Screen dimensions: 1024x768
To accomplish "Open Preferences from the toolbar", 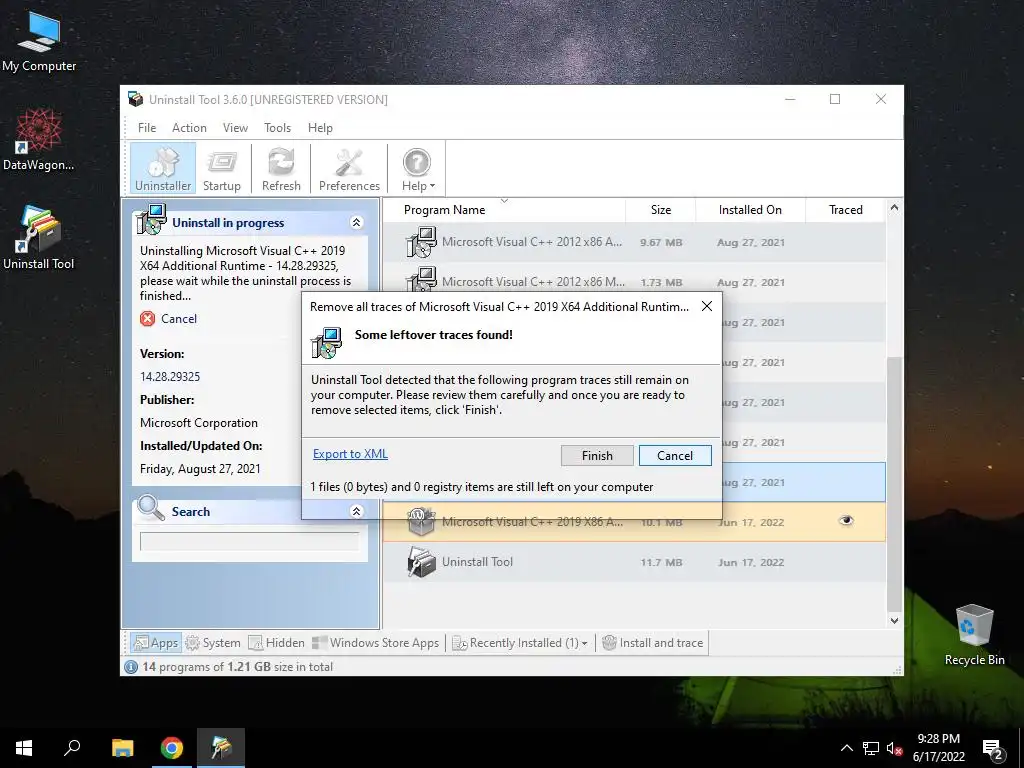I will click(349, 168).
